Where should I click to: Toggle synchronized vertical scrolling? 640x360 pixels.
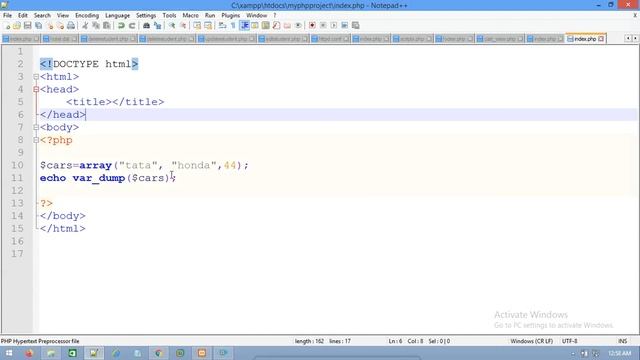197,26
